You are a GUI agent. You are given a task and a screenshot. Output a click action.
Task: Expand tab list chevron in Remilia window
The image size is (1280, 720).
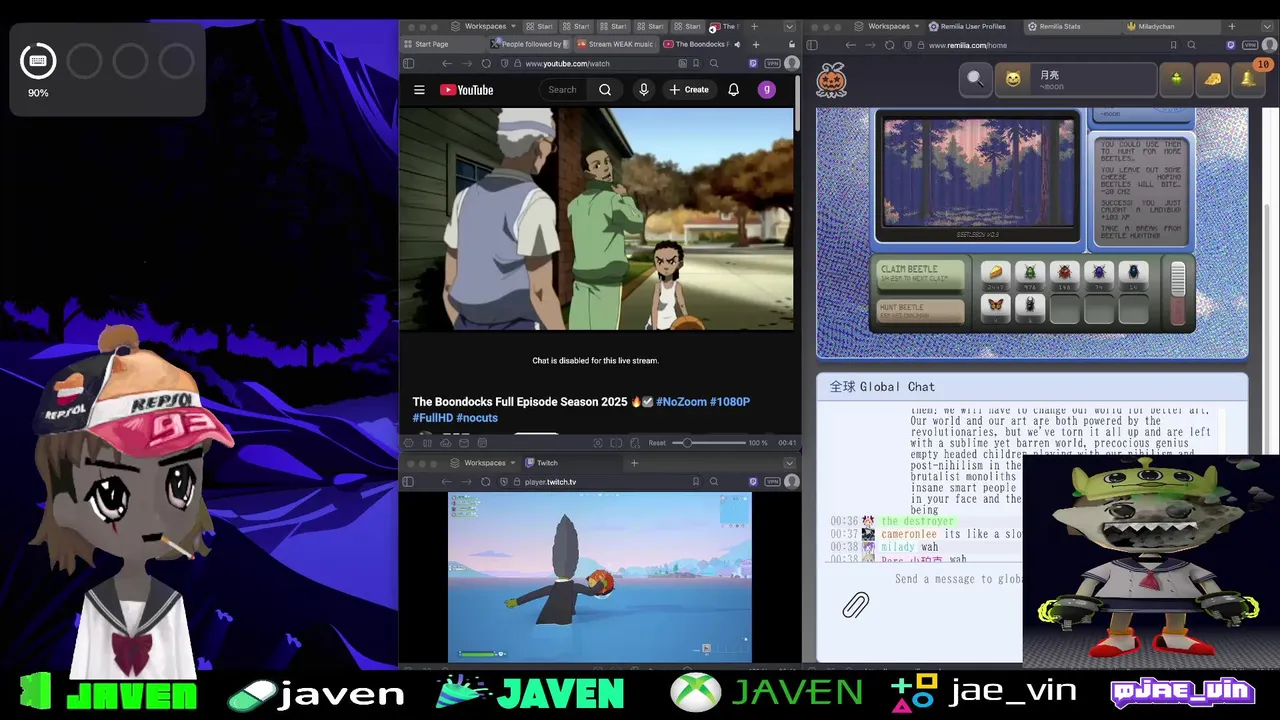point(1269,26)
